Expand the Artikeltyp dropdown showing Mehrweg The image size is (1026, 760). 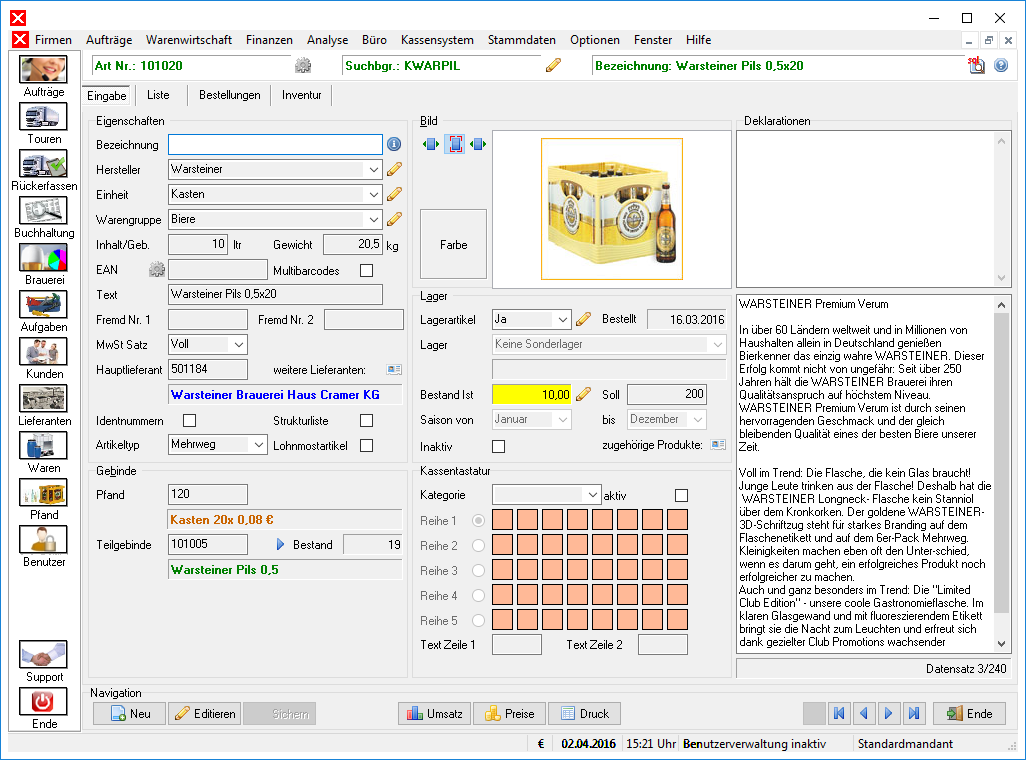pyautogui.click(x=259, y=445)
